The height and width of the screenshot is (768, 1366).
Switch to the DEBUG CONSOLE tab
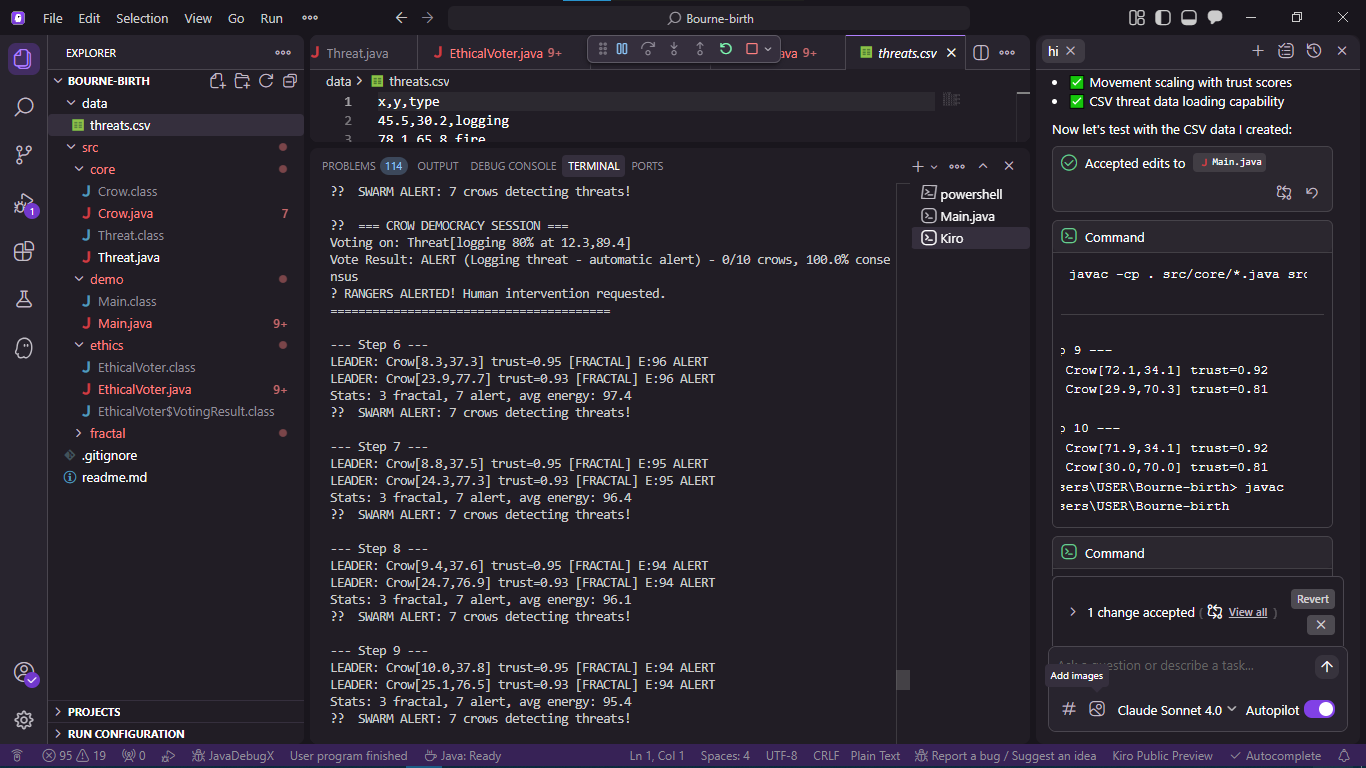[513, 166]
